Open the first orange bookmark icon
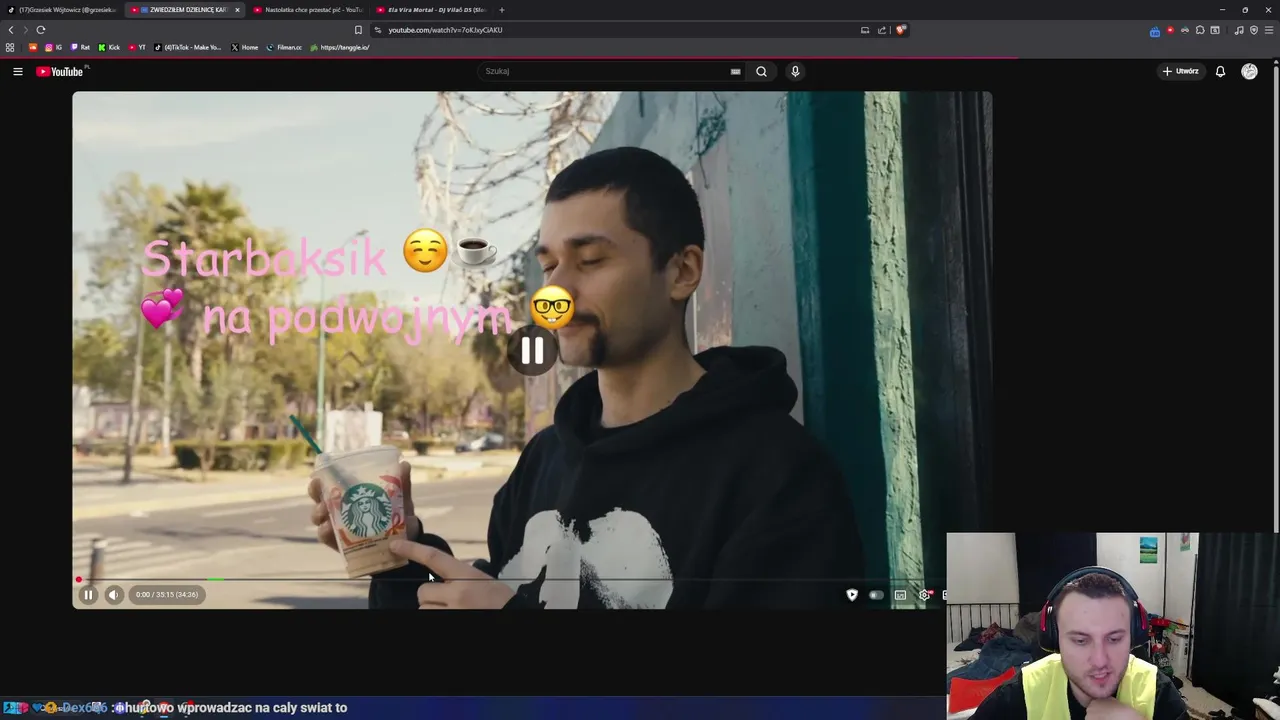The image size is (1280, 720). point(33,47)
